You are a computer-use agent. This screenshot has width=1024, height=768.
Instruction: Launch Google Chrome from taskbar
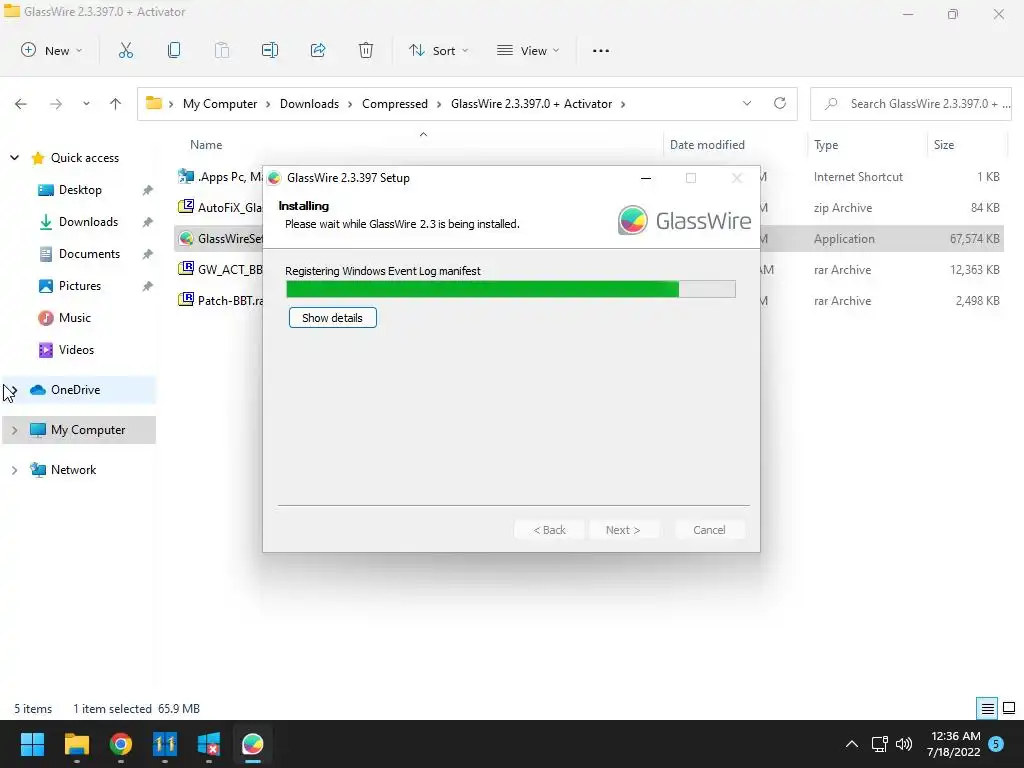[x=121, y=744]
